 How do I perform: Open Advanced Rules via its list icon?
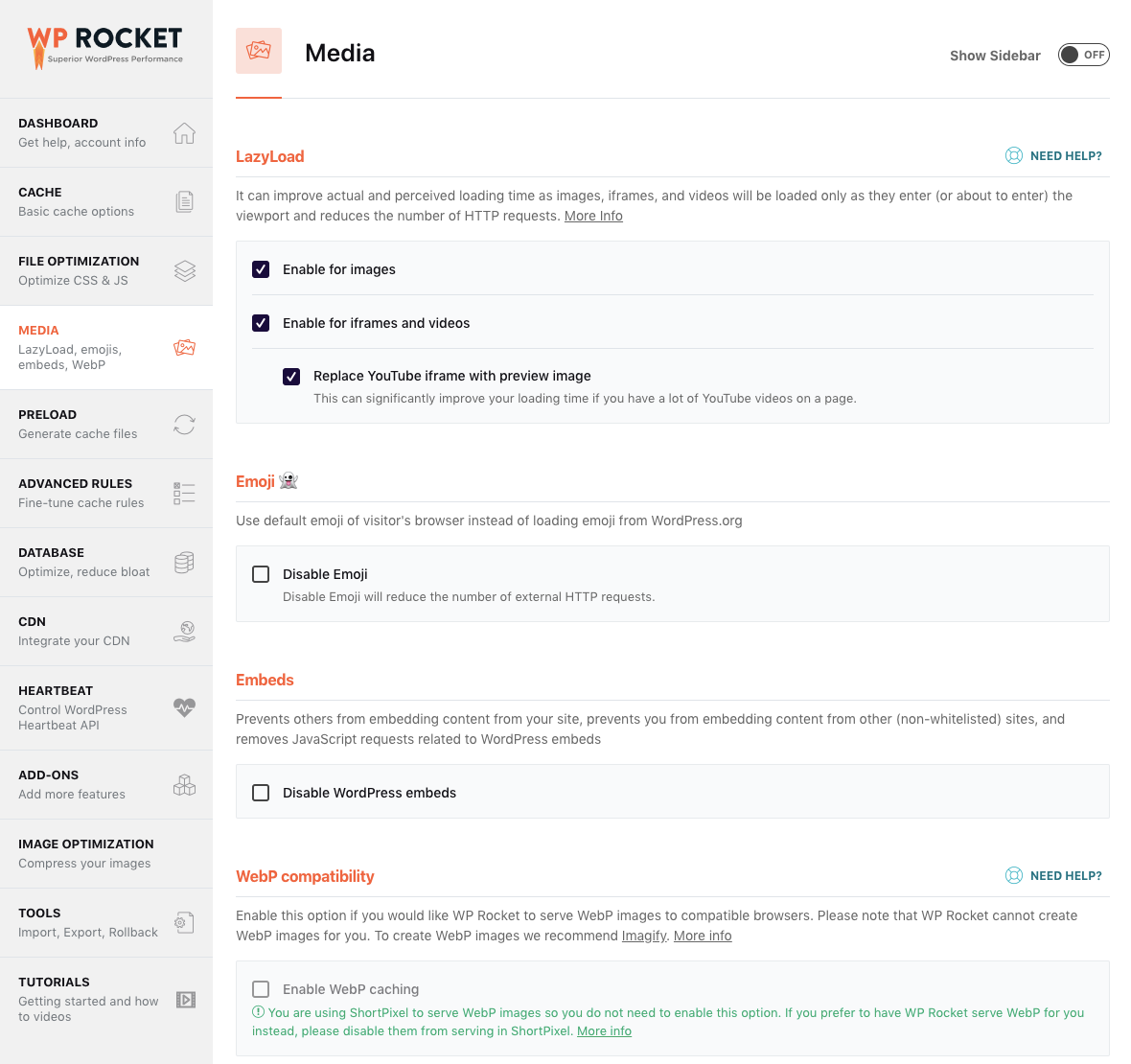[184, 493]
